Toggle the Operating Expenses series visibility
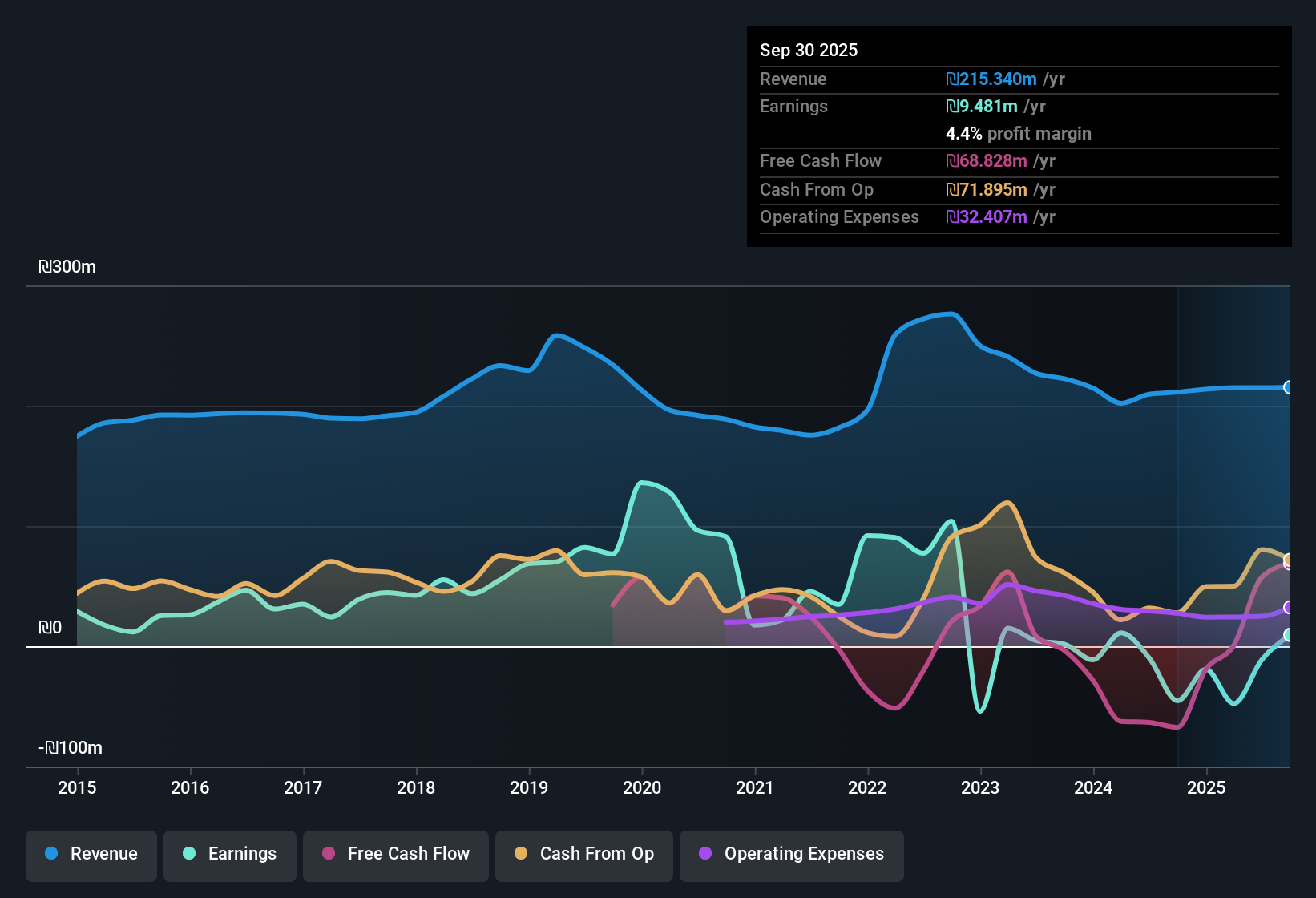This screenshot has width=1316, height=898. [x=791, y=854]
